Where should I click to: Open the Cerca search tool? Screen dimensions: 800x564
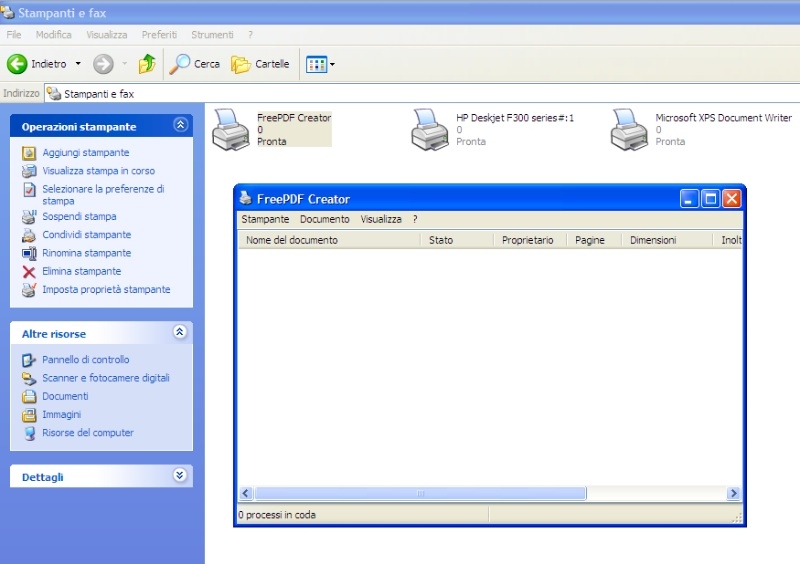click(195, 64)
